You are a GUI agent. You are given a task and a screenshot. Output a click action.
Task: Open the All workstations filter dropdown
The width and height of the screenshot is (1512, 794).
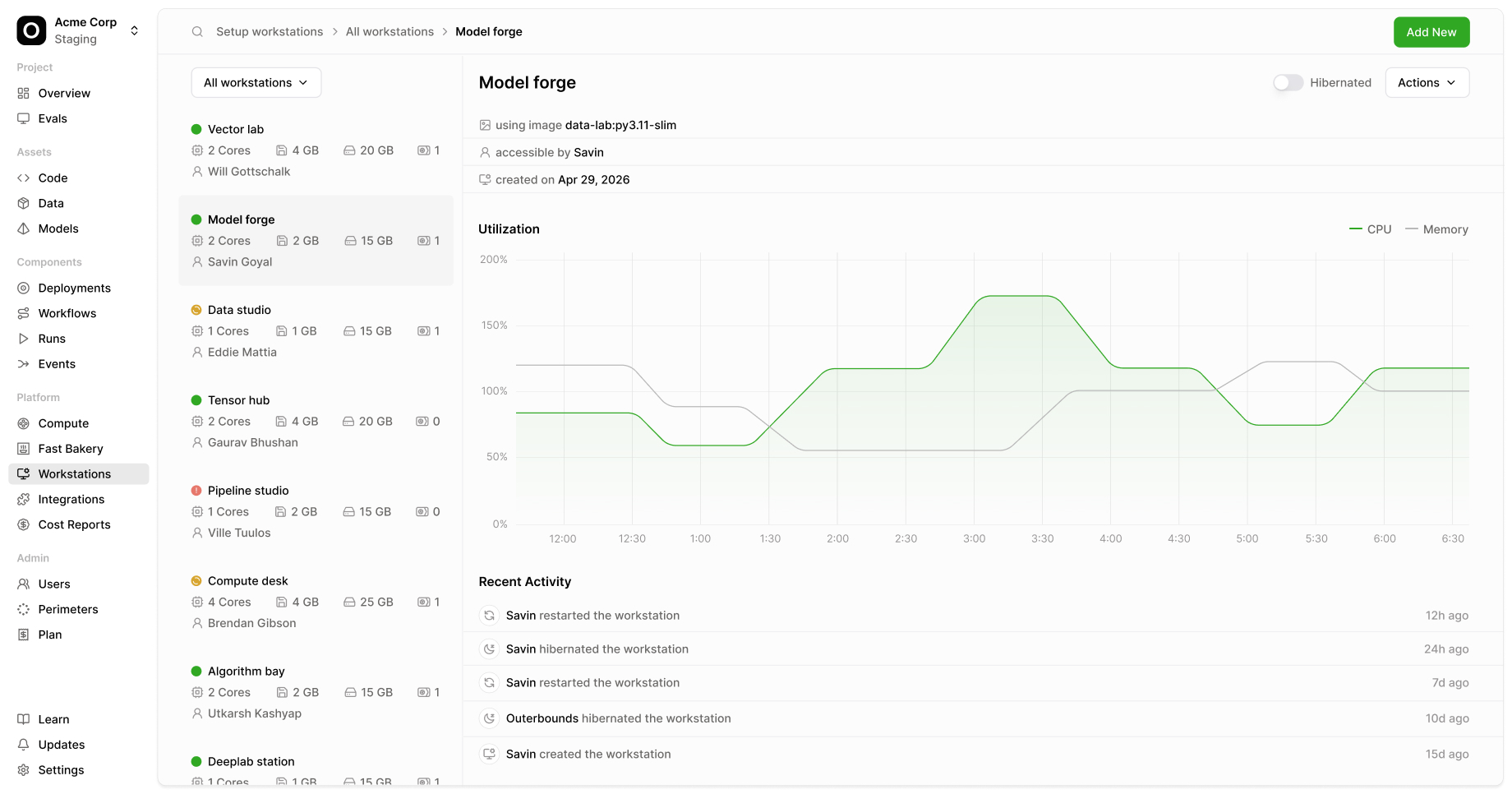pos(256,82)
